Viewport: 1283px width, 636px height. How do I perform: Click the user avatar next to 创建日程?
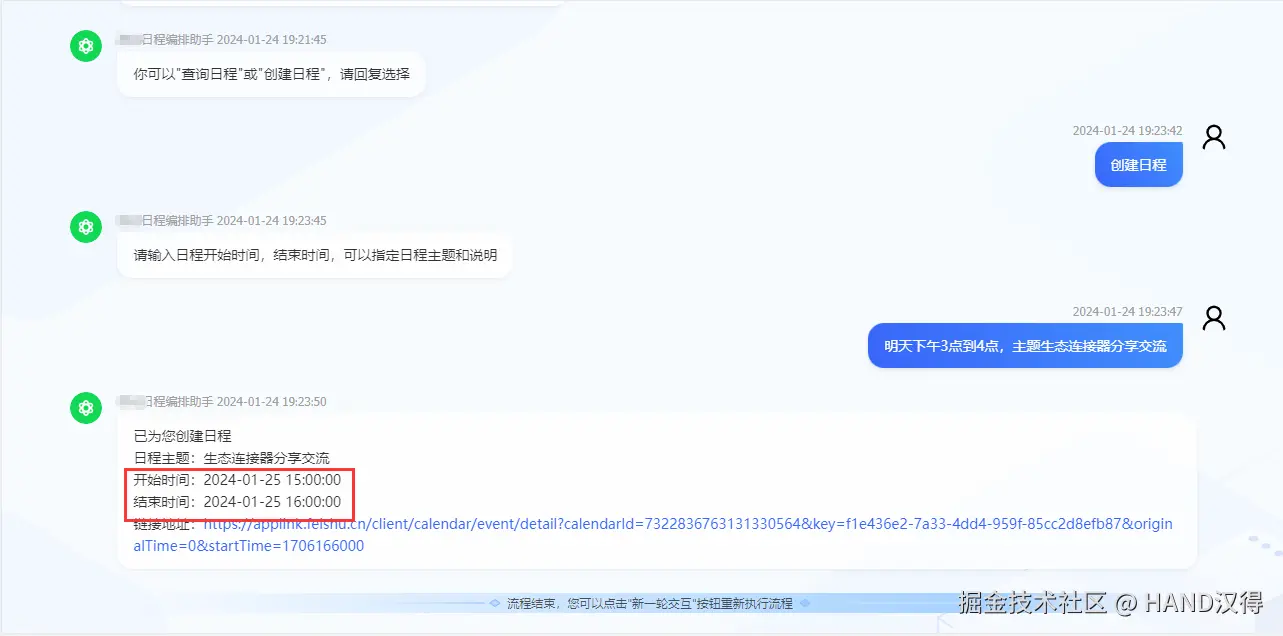tap(1214, 137)
